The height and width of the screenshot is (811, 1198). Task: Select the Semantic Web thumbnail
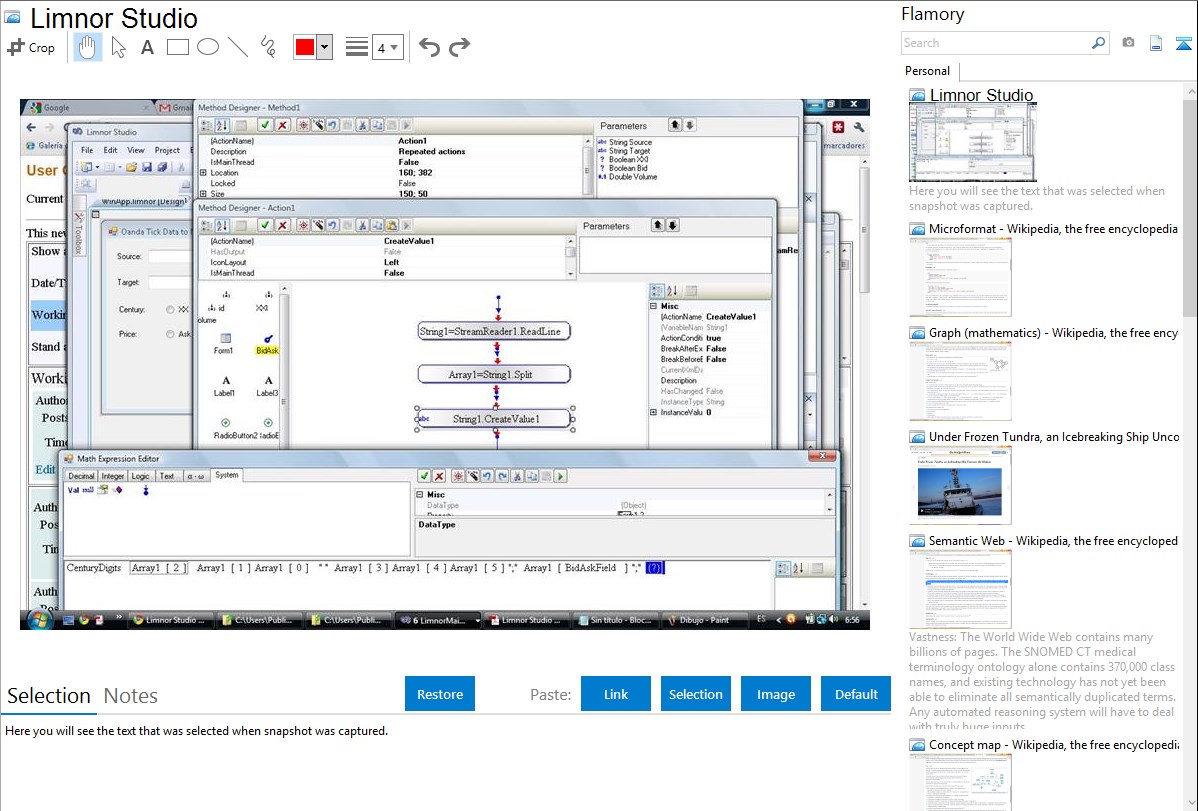click(x=960, y=589)
